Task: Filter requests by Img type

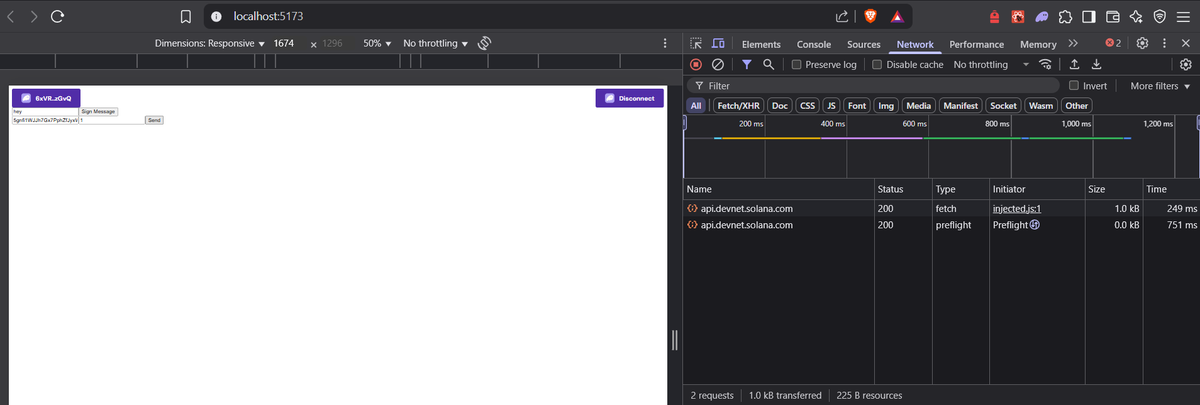Action: tap(886, 105)
